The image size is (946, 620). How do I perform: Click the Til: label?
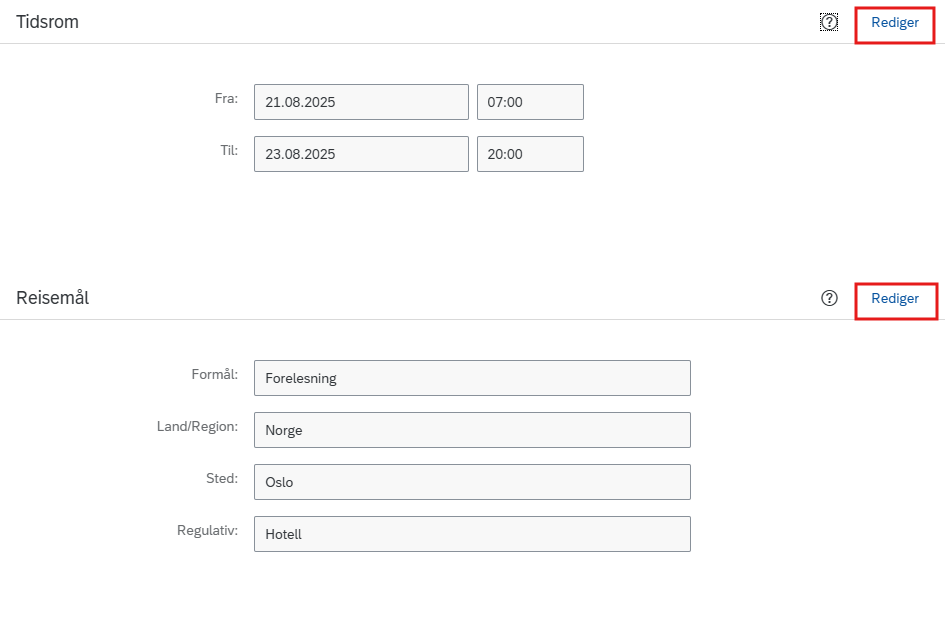(229, 150)
